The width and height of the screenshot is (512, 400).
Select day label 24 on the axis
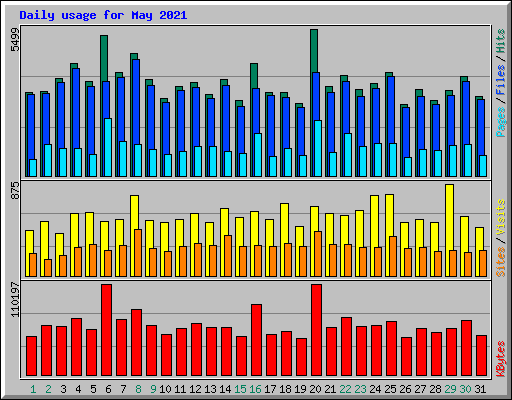click(x=375, y=389)
